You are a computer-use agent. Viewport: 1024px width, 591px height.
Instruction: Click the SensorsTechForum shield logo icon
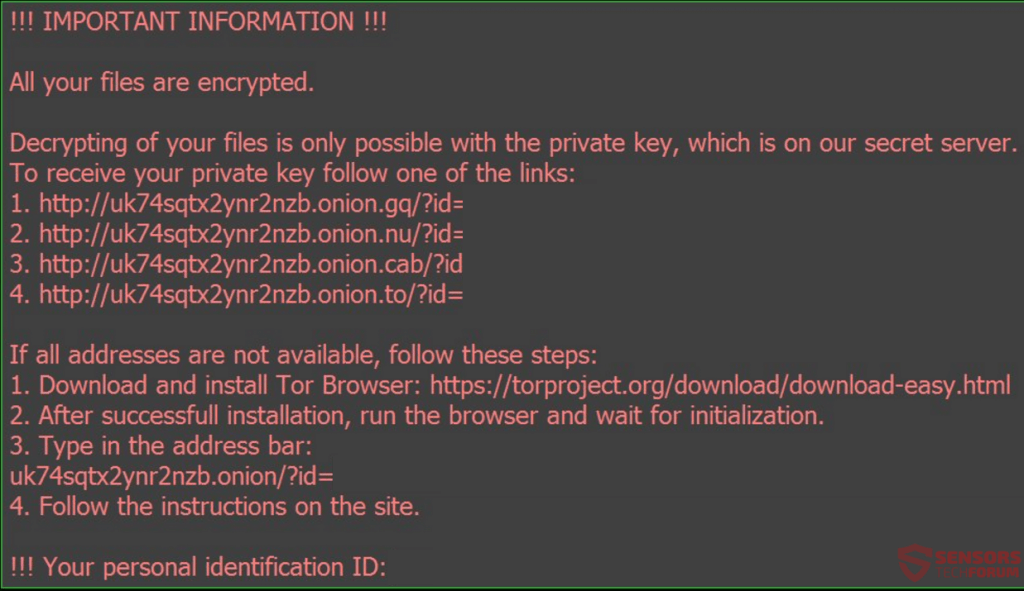[914, 562]
